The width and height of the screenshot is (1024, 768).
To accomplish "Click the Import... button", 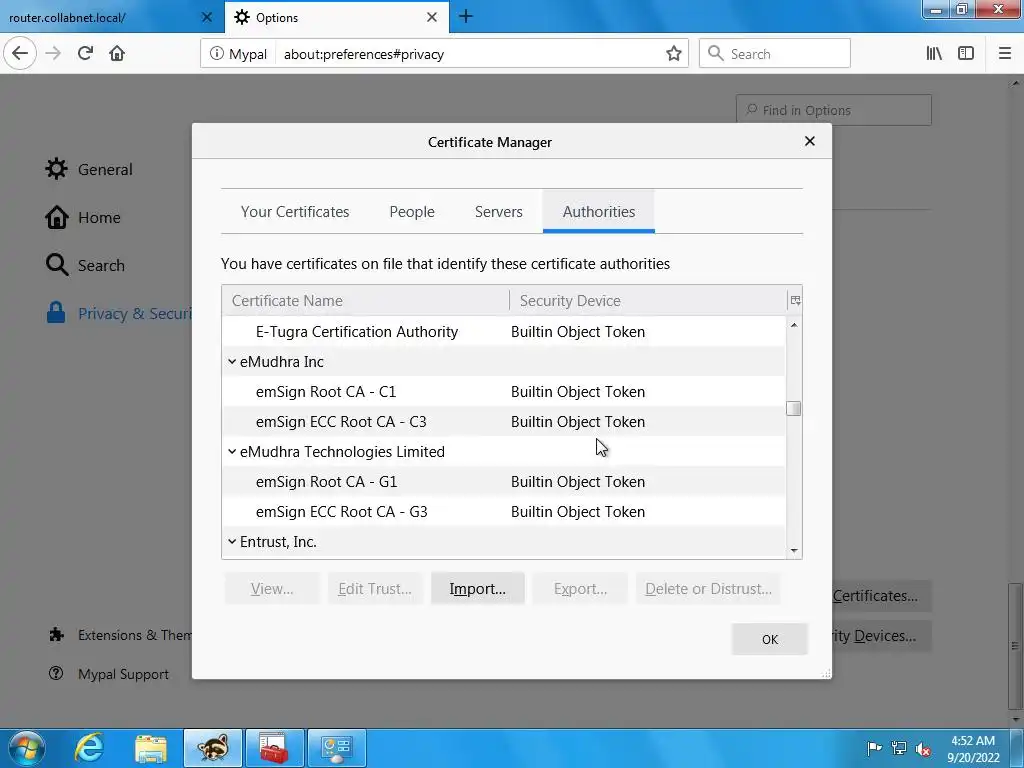I will click(x=477, y=588).
